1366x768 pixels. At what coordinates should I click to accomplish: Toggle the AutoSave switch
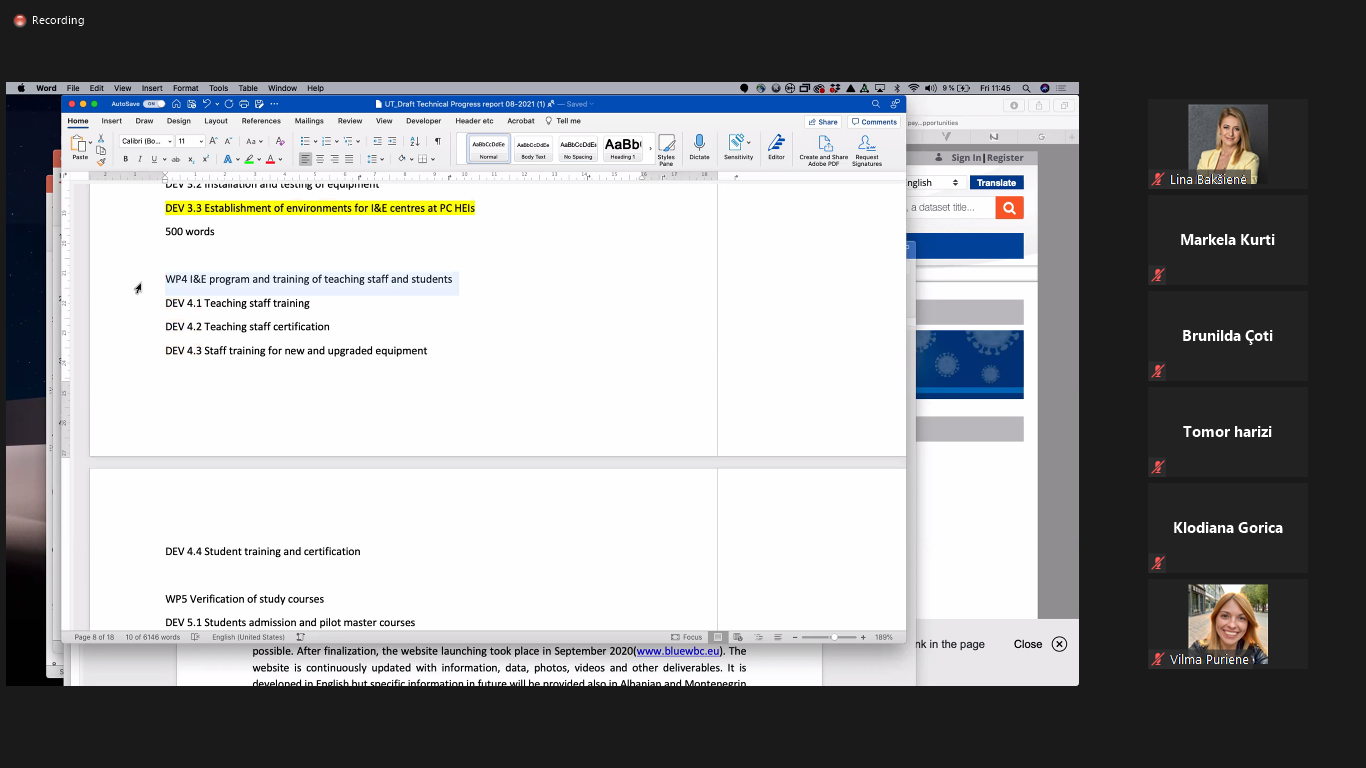click(154, 104)
